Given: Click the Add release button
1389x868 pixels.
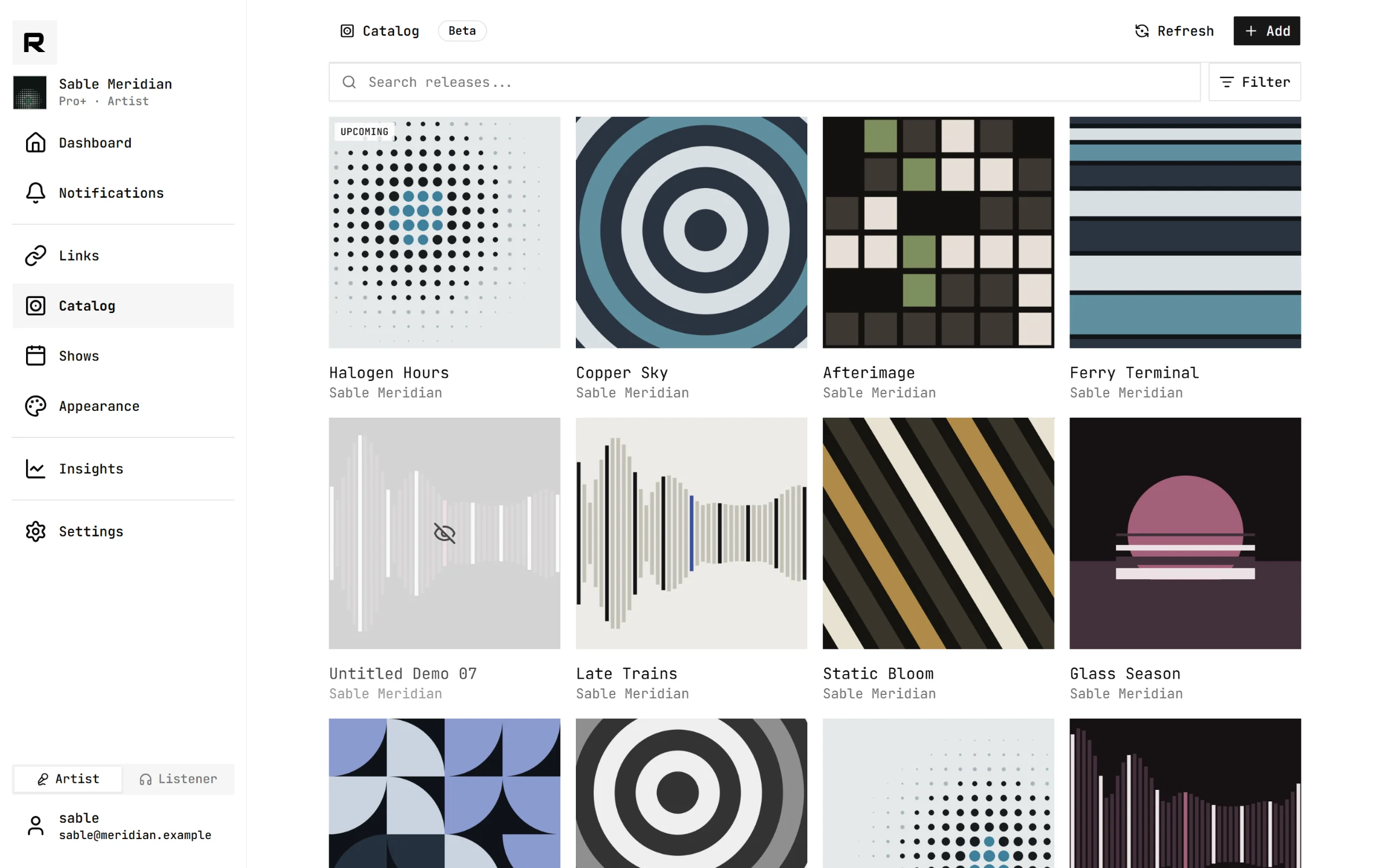Looking at the screenshot, I should point(1266,31).
